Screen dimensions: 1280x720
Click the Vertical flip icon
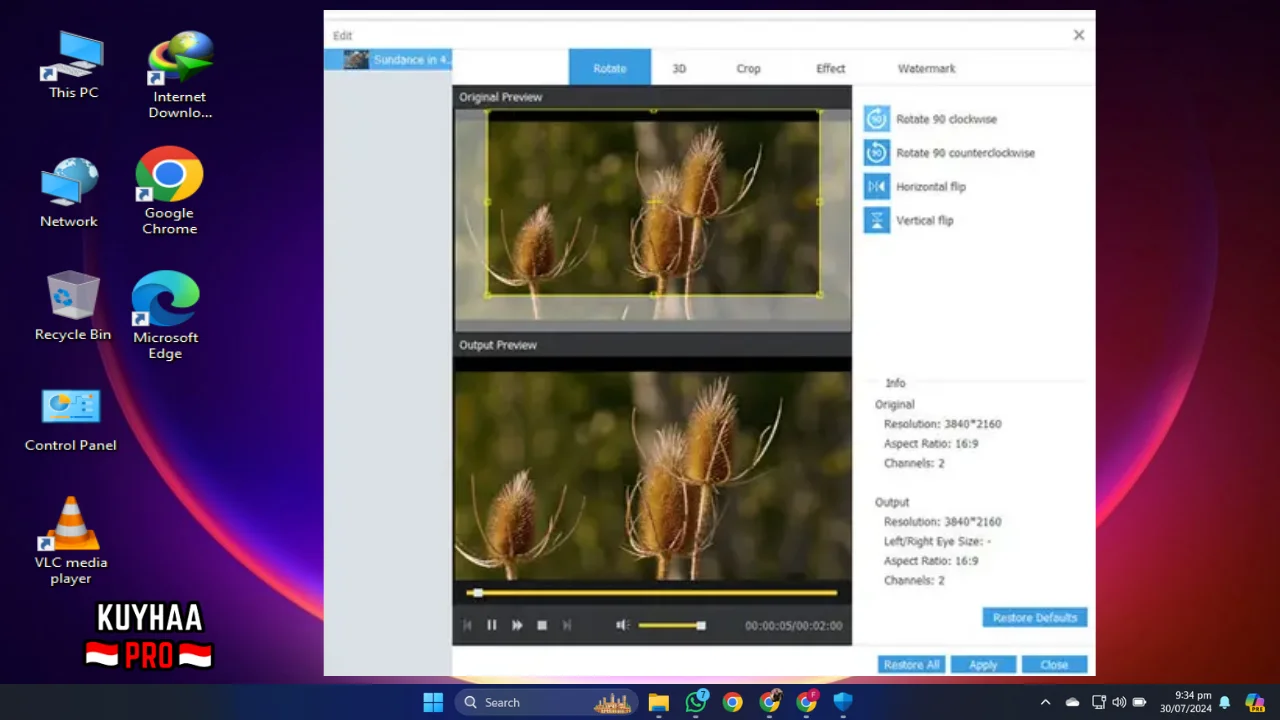pos(877,220)
